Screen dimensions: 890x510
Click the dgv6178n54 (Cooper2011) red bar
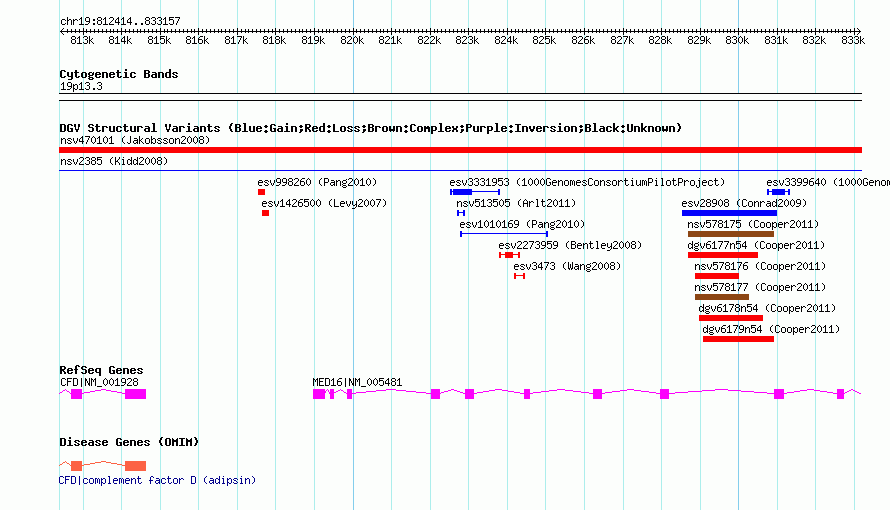[x=731, y=318]
